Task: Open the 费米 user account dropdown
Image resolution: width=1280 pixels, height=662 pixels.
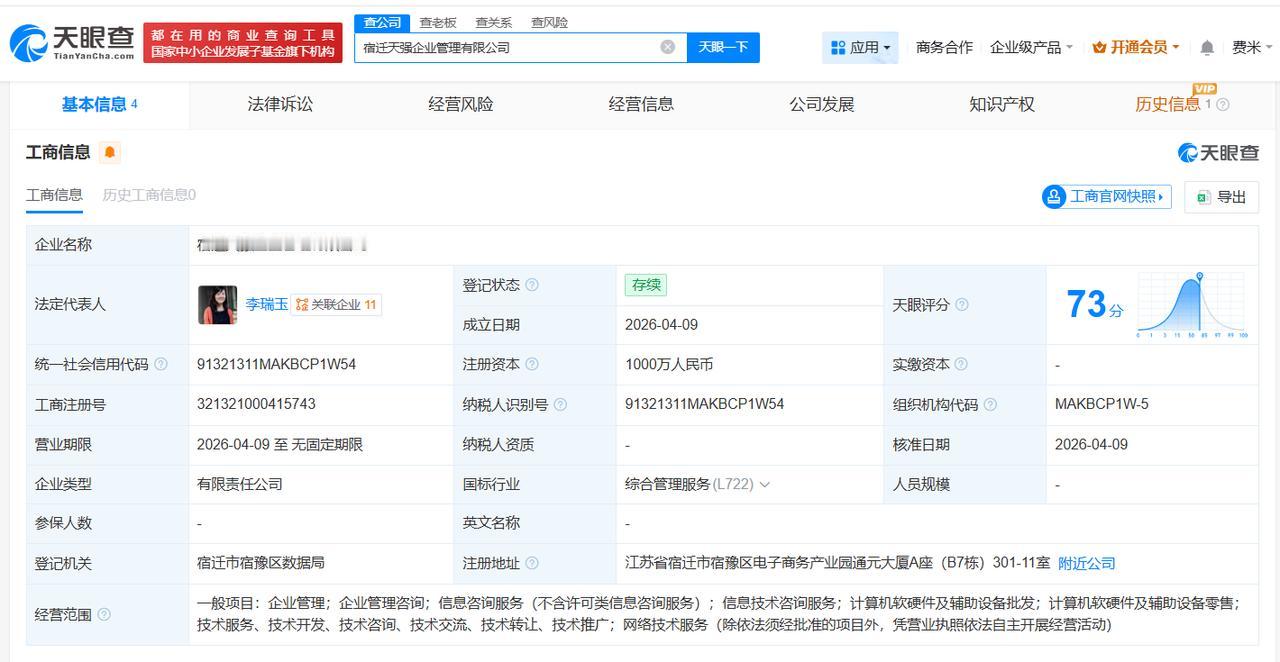Action: point(1252,47)
